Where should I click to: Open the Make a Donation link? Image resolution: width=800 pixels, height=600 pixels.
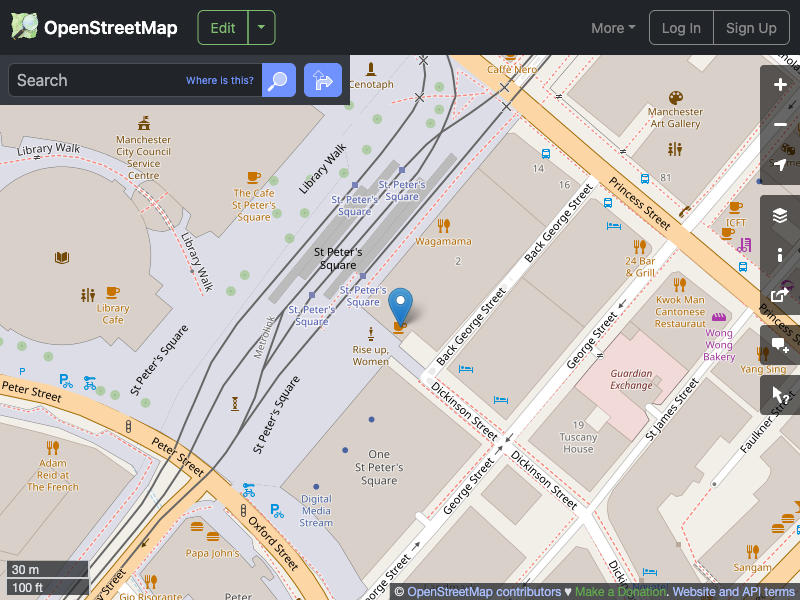tap(620, 591)
